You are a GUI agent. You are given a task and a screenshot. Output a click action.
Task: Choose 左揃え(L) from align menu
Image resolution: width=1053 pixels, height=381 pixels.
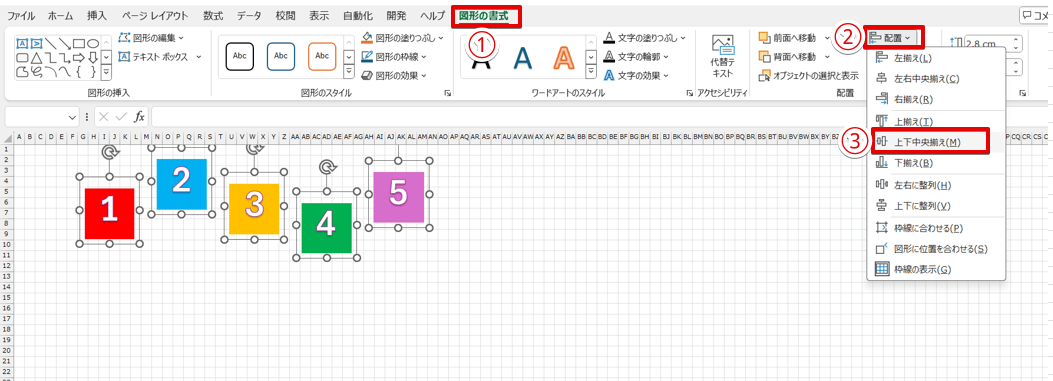(936, 58)
